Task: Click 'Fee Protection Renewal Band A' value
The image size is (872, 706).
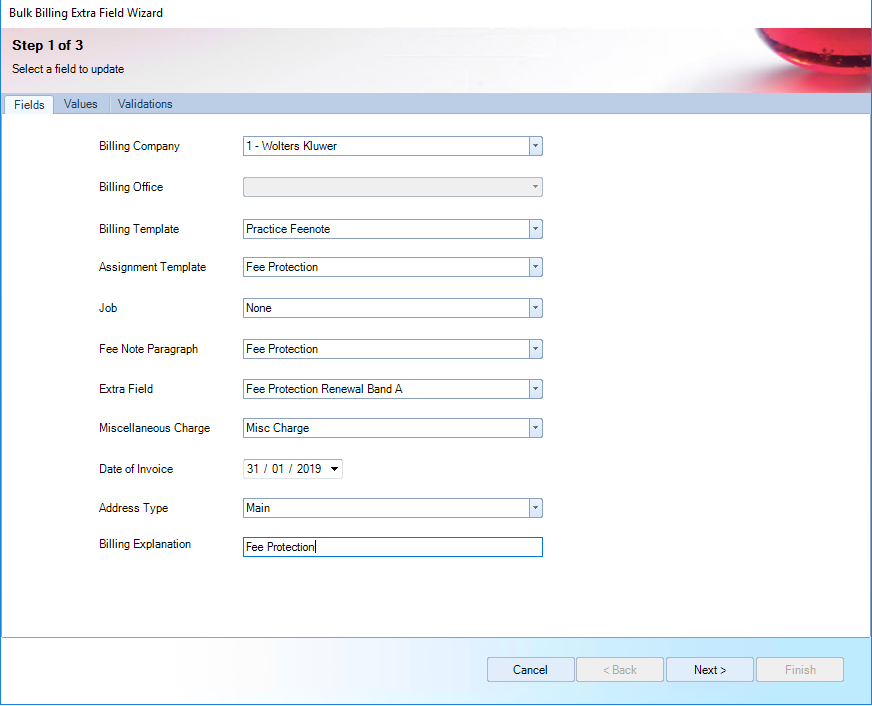Action: click(324, 389)
